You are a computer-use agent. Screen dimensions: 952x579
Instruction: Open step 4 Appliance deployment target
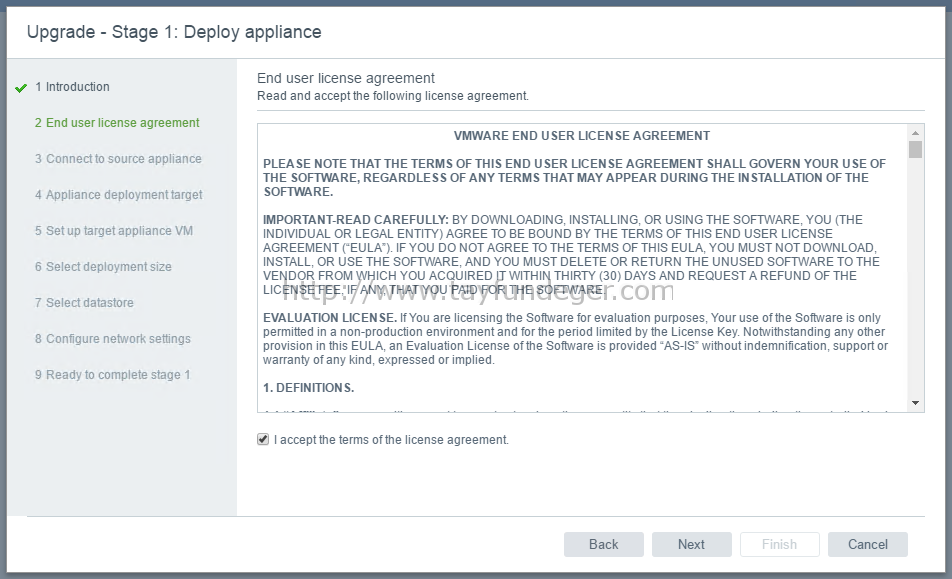[x=118, y=195]
